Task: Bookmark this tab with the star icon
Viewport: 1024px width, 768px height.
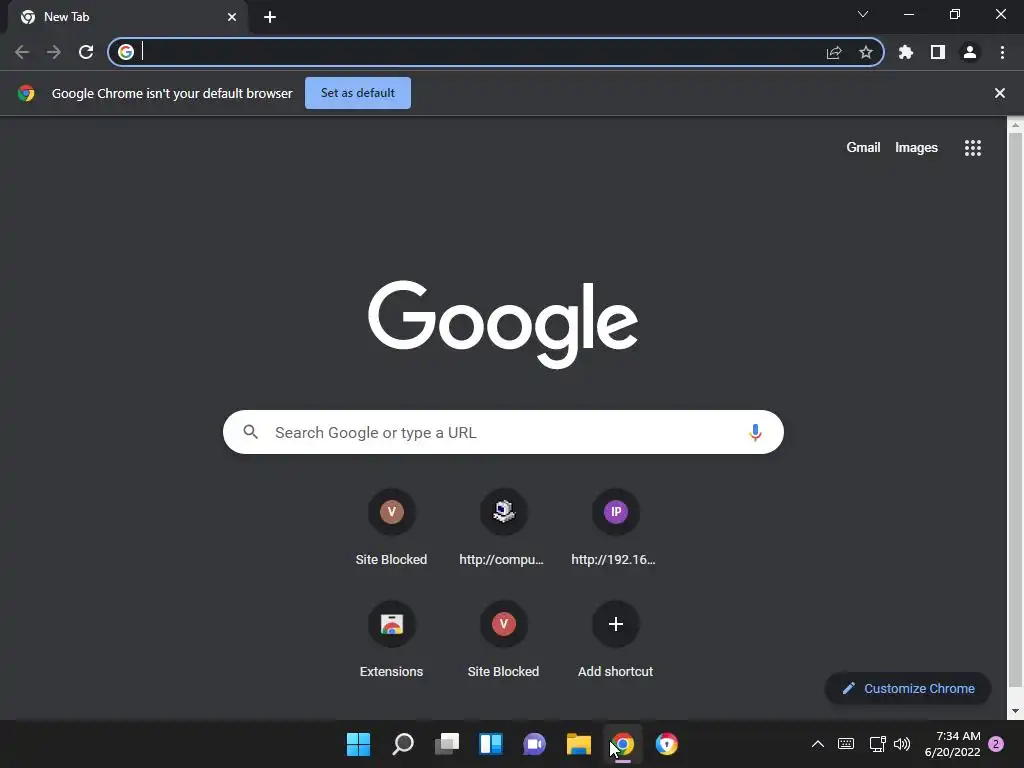Action: click(866, 52)
